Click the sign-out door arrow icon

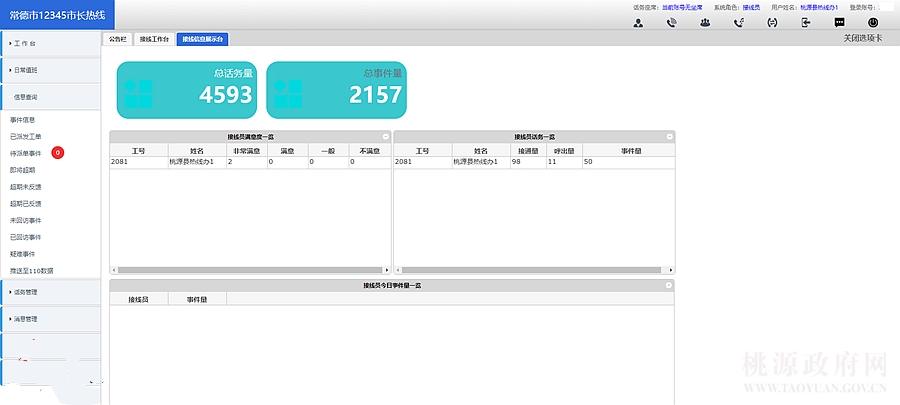point(806,23)
